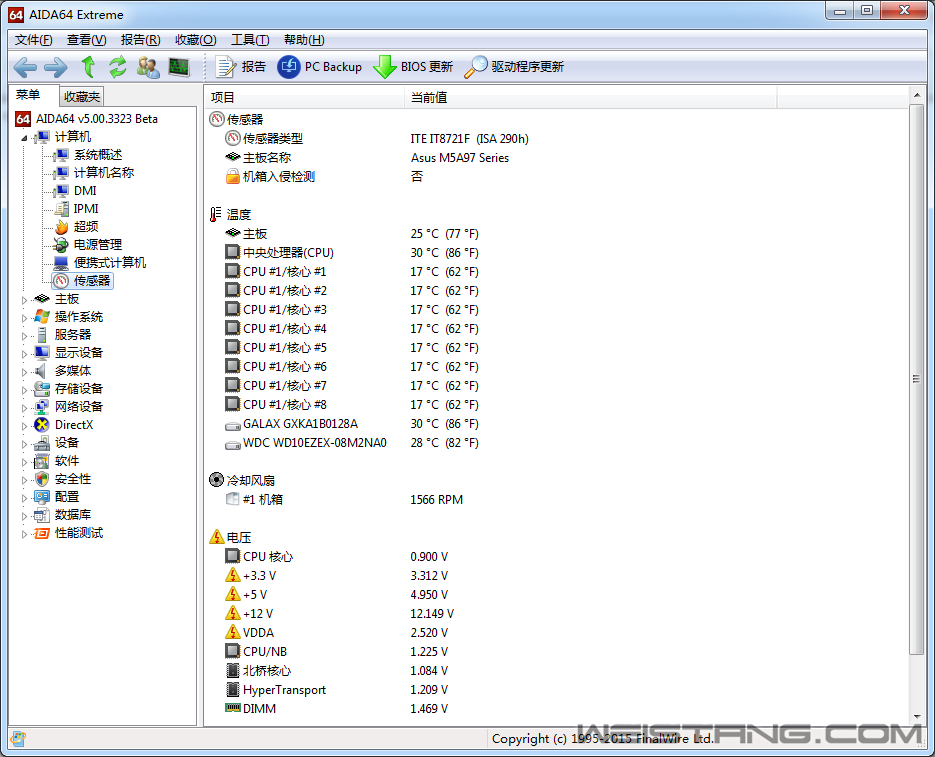Expand the 存储设备 tree node
The image size is (935, 757).
24,390
